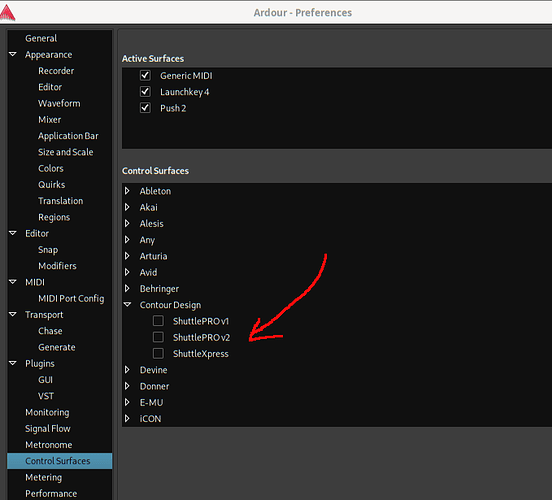Expand the Behringer surfaces triangle
This screenshot has width=552, height=500.
[127, 288]
